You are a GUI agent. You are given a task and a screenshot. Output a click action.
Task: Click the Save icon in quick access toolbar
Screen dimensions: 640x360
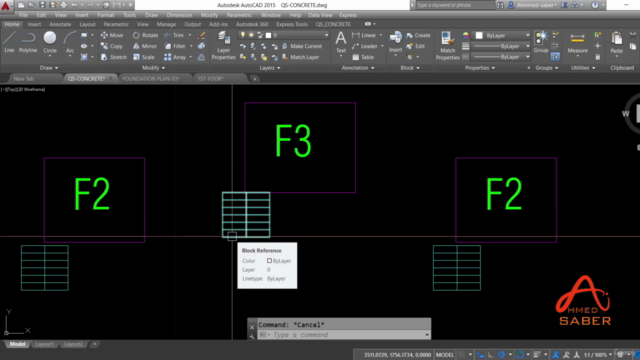point(42,5)
